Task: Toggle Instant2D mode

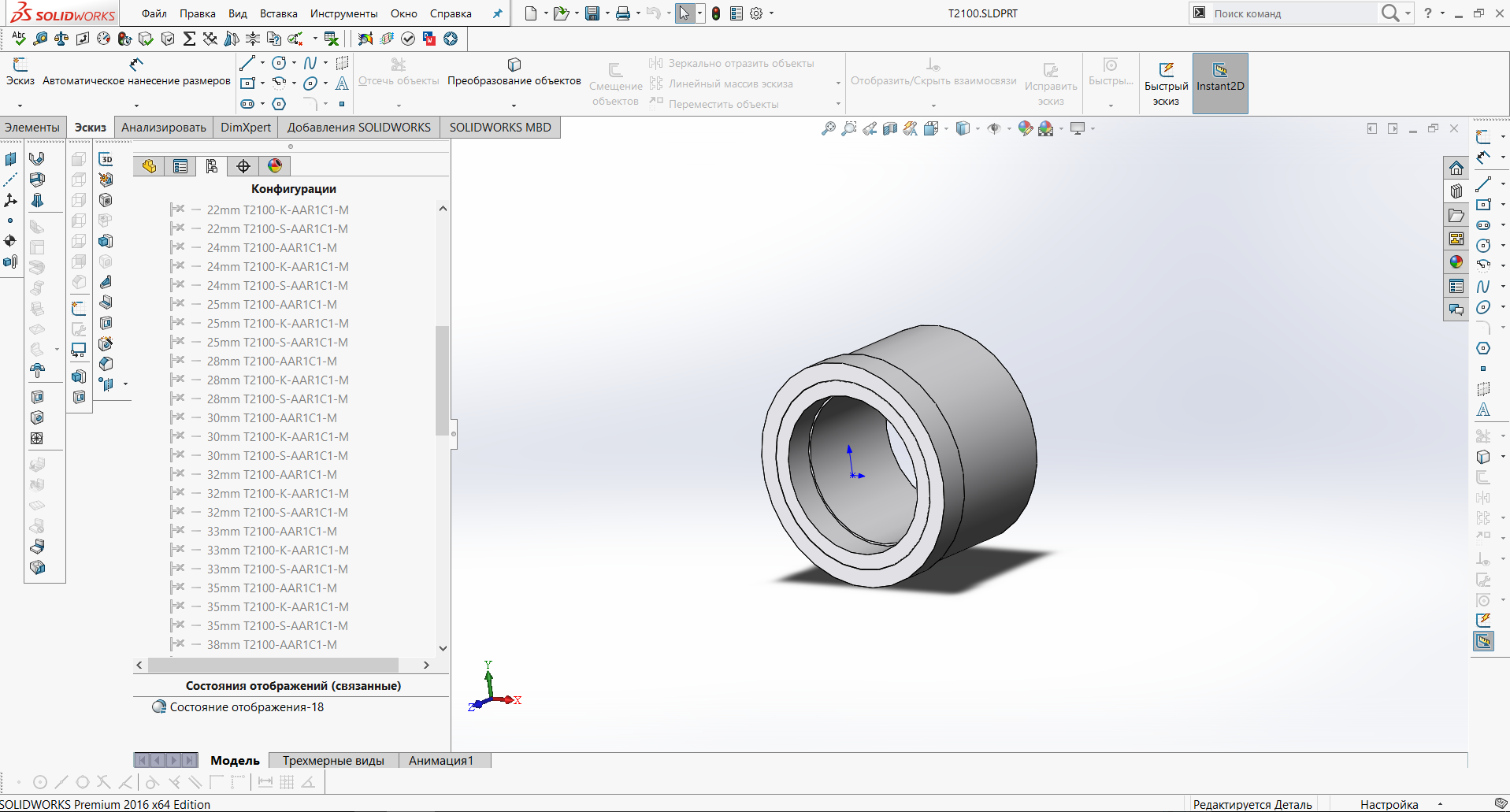Action: (1220, 83)
